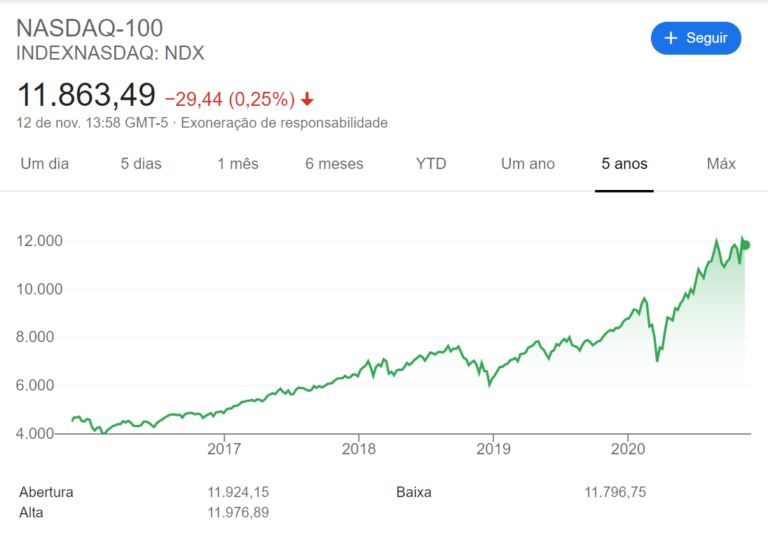Open the 6 meses range tab
The width and height of the screenshot is (768, 537).
334,163
